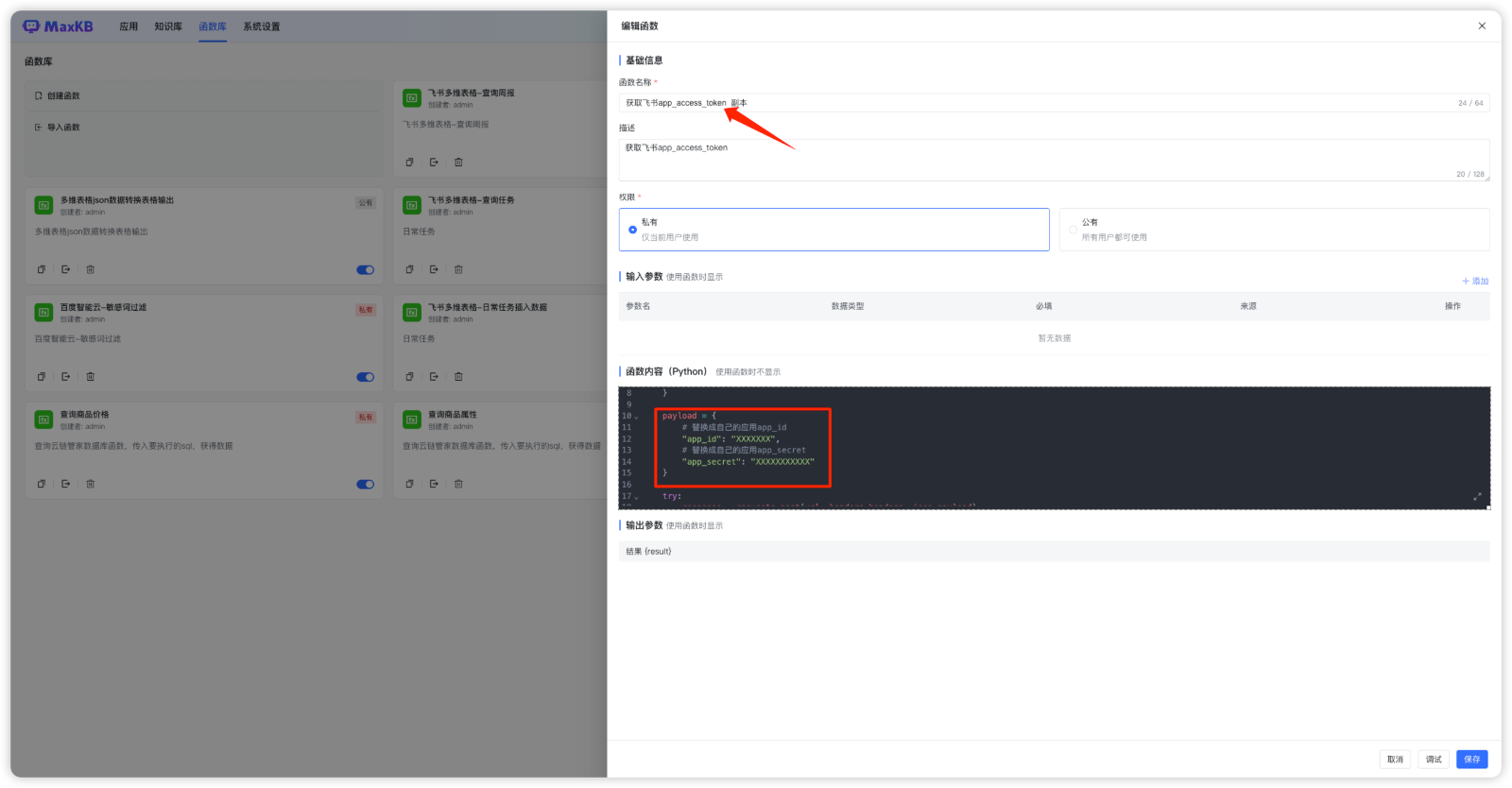This screenshot has height=788, width=1512.
Task: Select the 公有 public permission radio option
Action: click(1073, 230)
